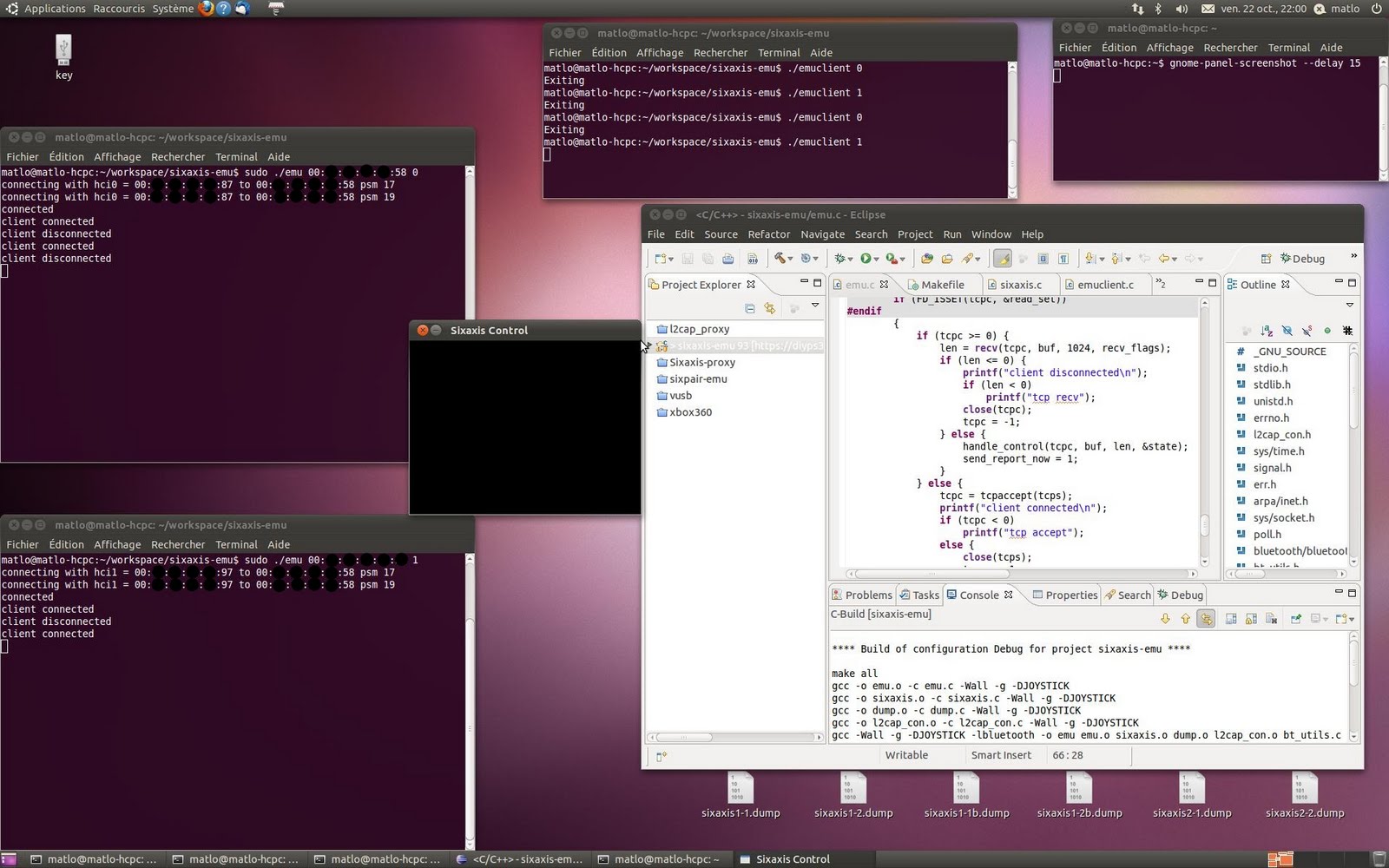Screen dimensions: 1389x868
Task: Click the Build hammer icon in Eclipse
Action: pyautogui.click(x=780, y=258)
